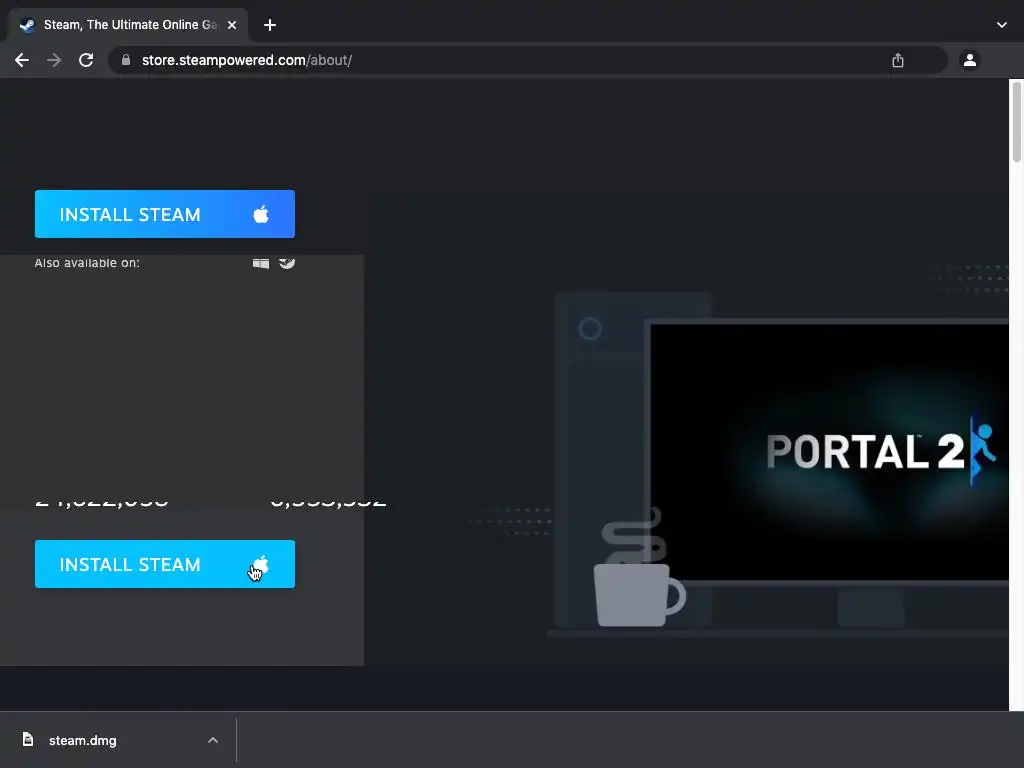
Task: Click the Steam favicon on the tab
Action: (x=27, y=25)
